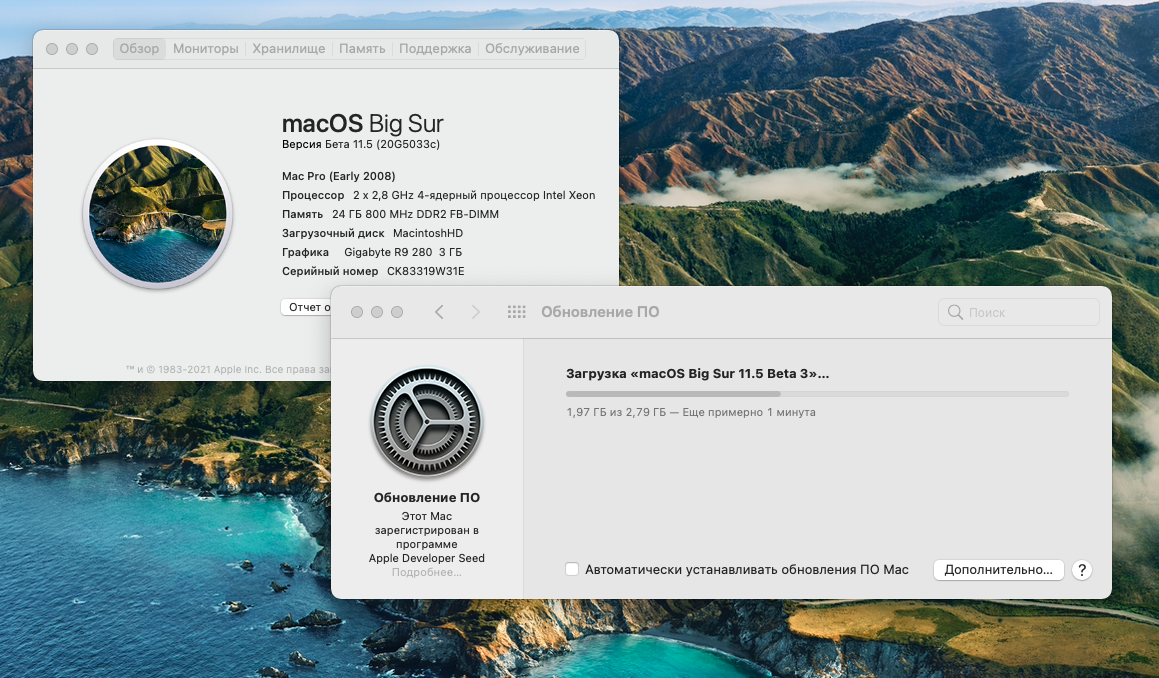Open help with the question mark button
Image resolution: width=1159 pixels, height=678 pixels.
1081,570
